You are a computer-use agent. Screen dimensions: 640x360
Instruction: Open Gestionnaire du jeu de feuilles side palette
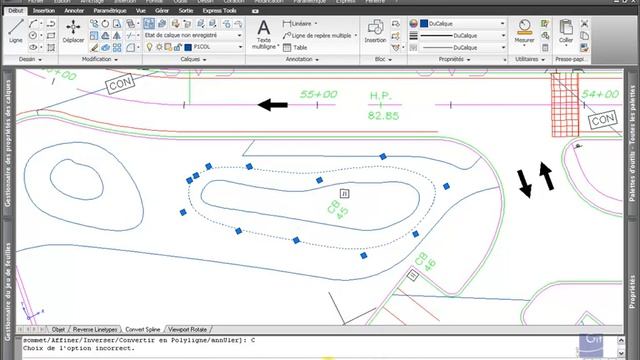tap(8, 291)
